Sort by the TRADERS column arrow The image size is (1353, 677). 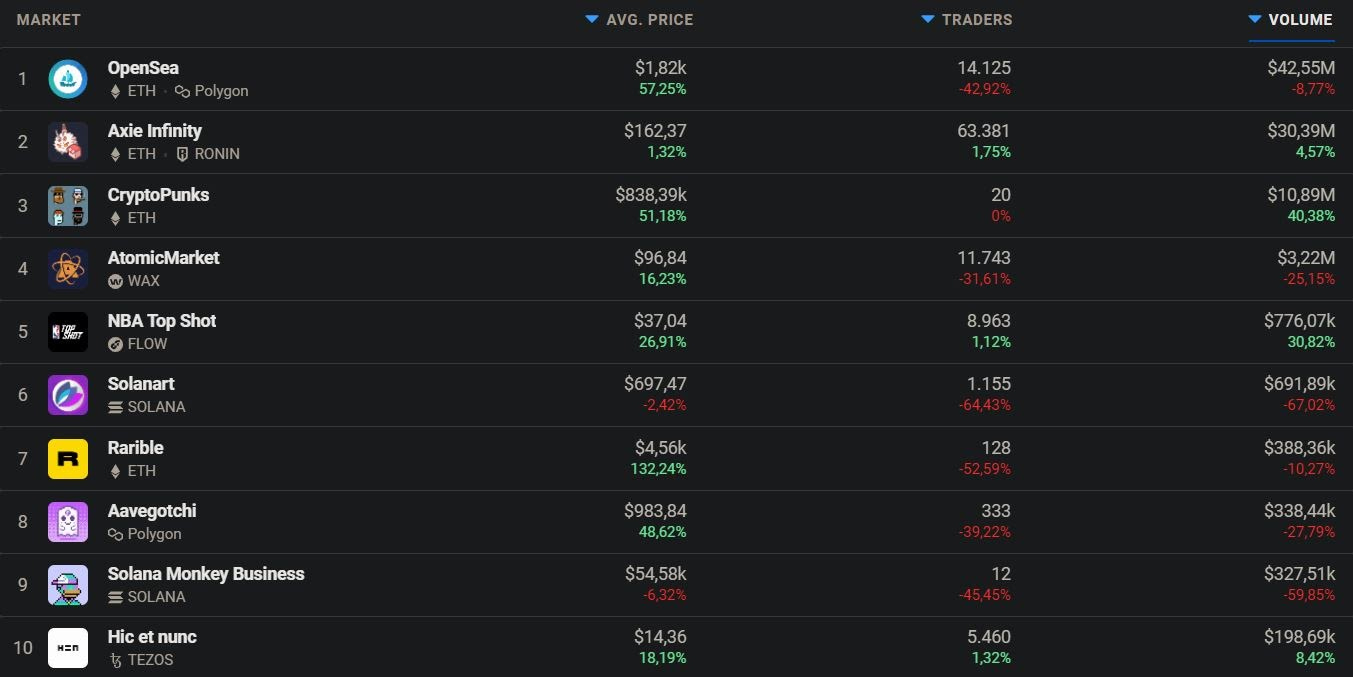pos(928,19)
